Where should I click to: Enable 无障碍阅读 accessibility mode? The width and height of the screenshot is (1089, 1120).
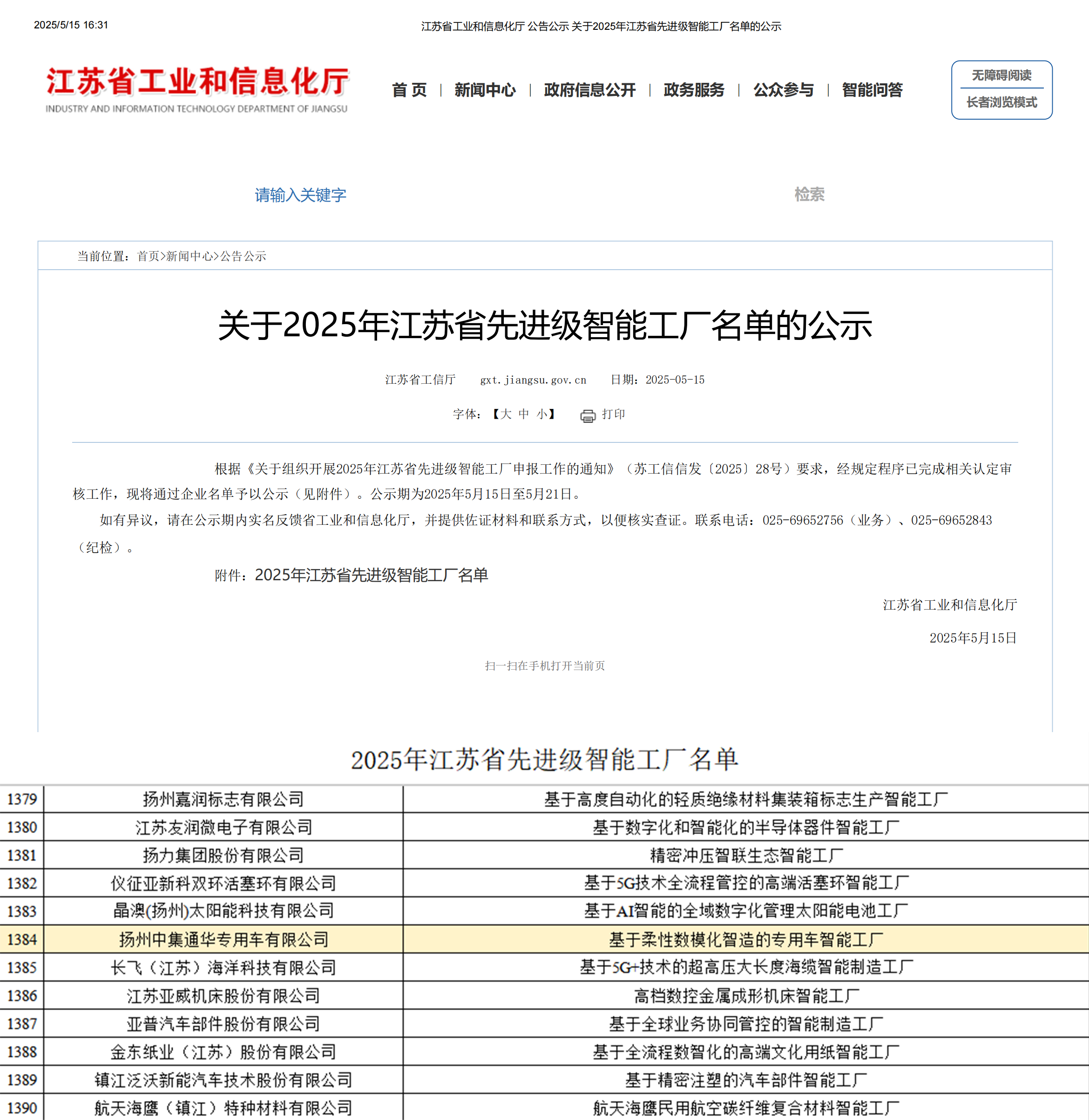[x=1001, y=75]
